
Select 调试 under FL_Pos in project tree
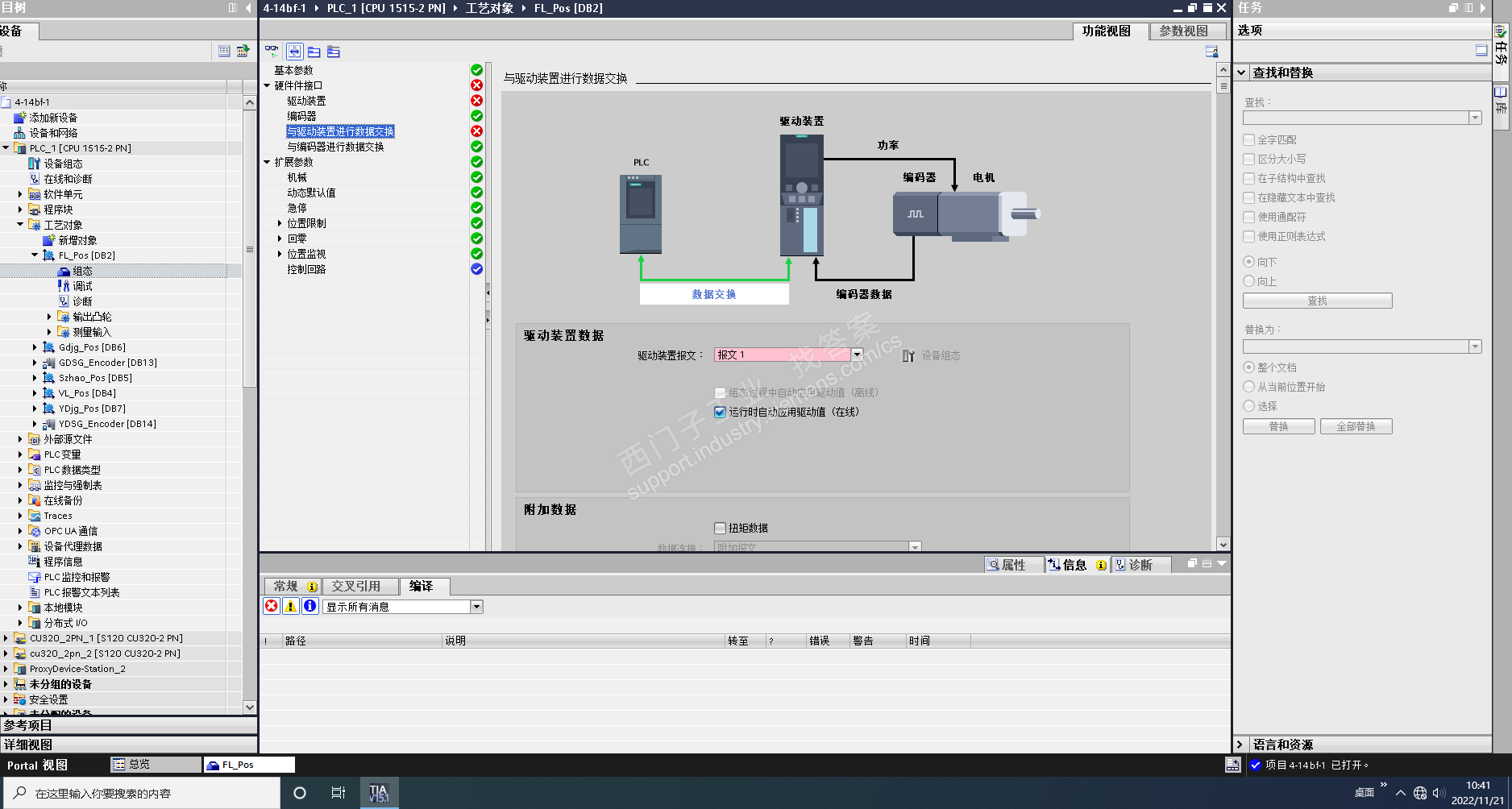tap(82, 286)
